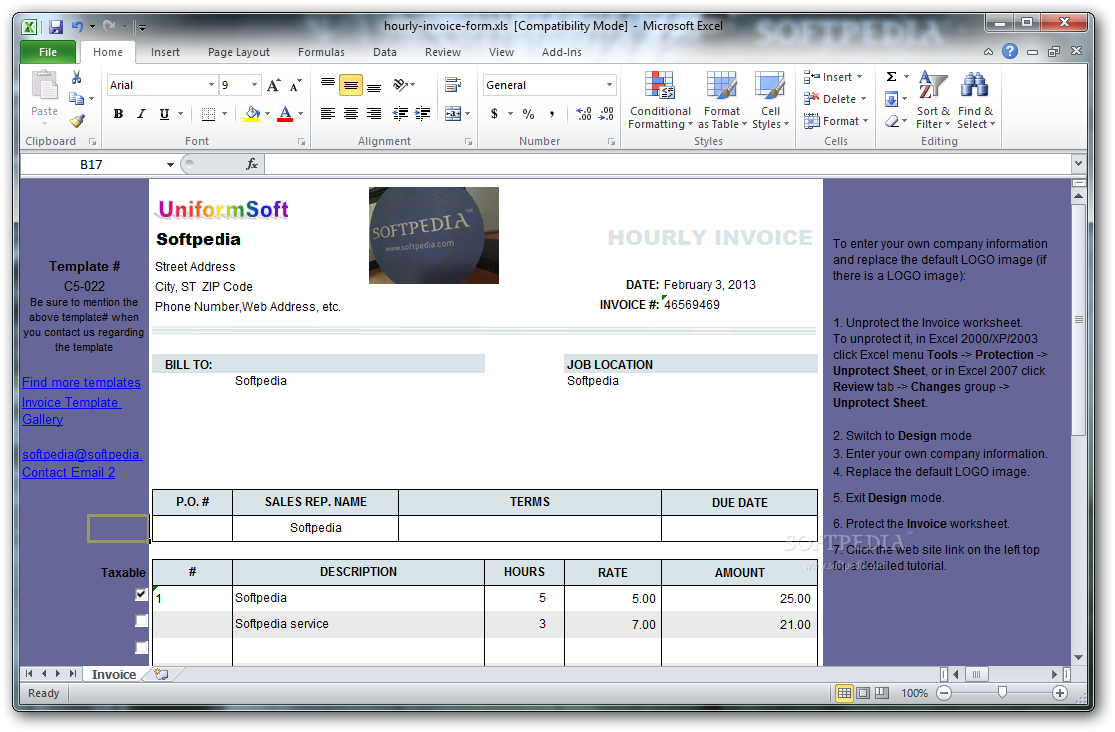Image resolution: width=1115 pixels, height=732 pixels.
Task: Click the Softpedia logo image
Action: [x=434, y=235]
